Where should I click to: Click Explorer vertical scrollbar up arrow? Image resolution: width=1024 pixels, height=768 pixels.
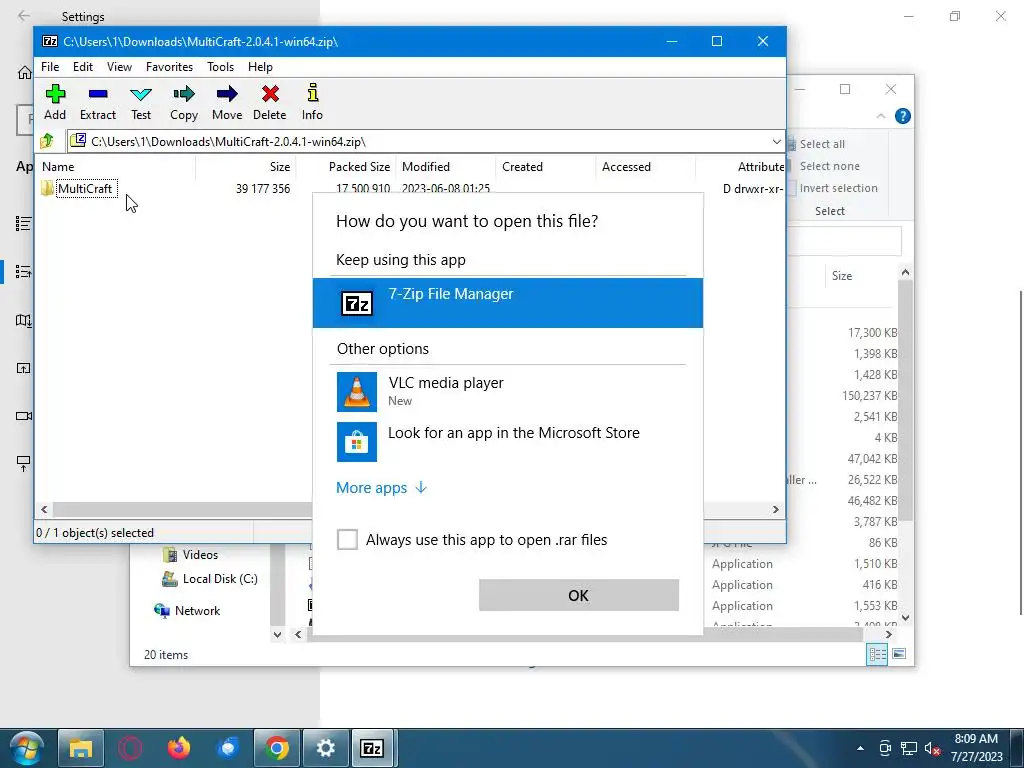click(x=905, y=272)
